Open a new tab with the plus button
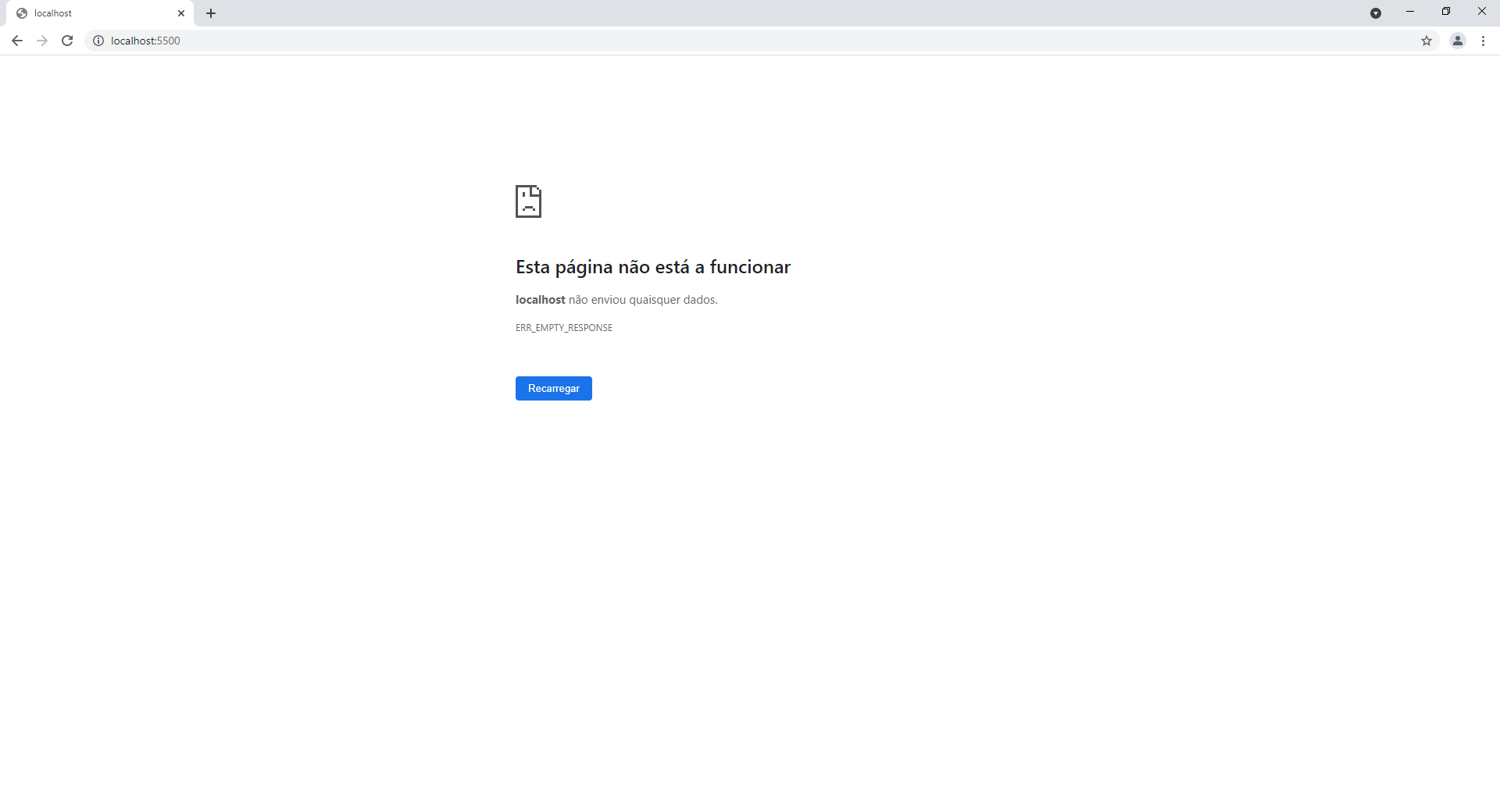This screenshot has width=1500, height=812. pyautogui.click(x=211, y=13)
